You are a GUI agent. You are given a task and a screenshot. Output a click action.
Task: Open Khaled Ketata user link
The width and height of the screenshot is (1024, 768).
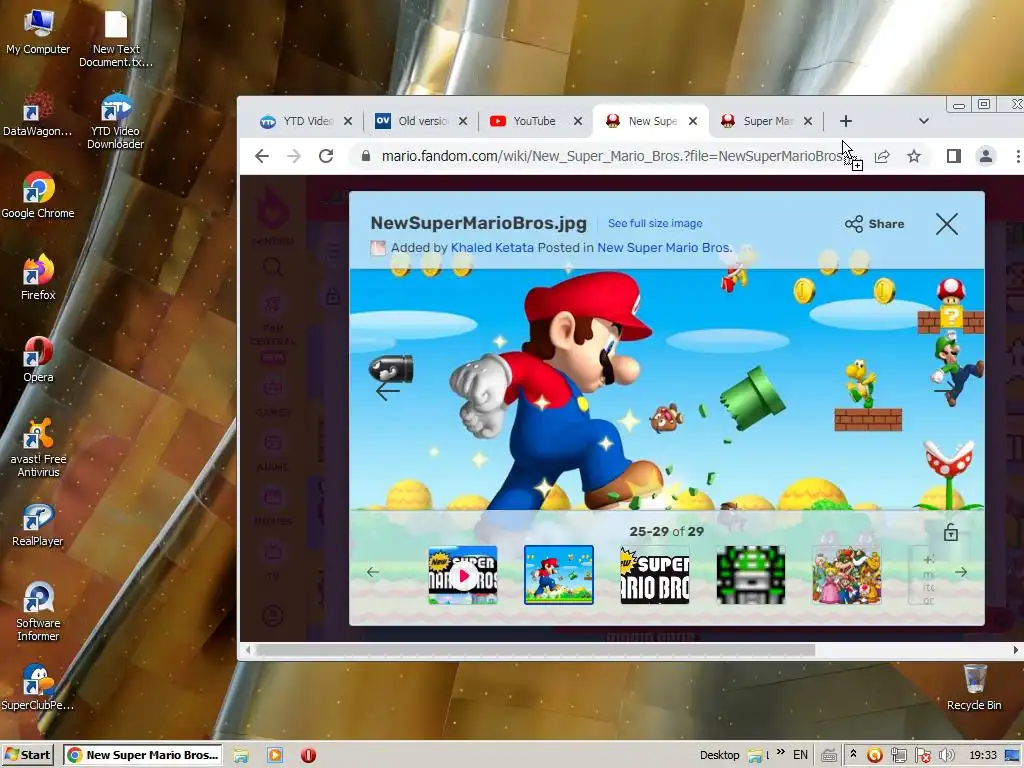pyautogui.click(x=492, y=248)
